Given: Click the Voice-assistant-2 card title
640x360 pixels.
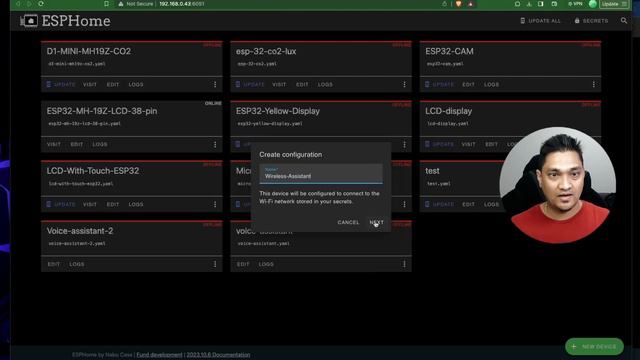Looking at the screenshot, I should click(x=80, y=231).
